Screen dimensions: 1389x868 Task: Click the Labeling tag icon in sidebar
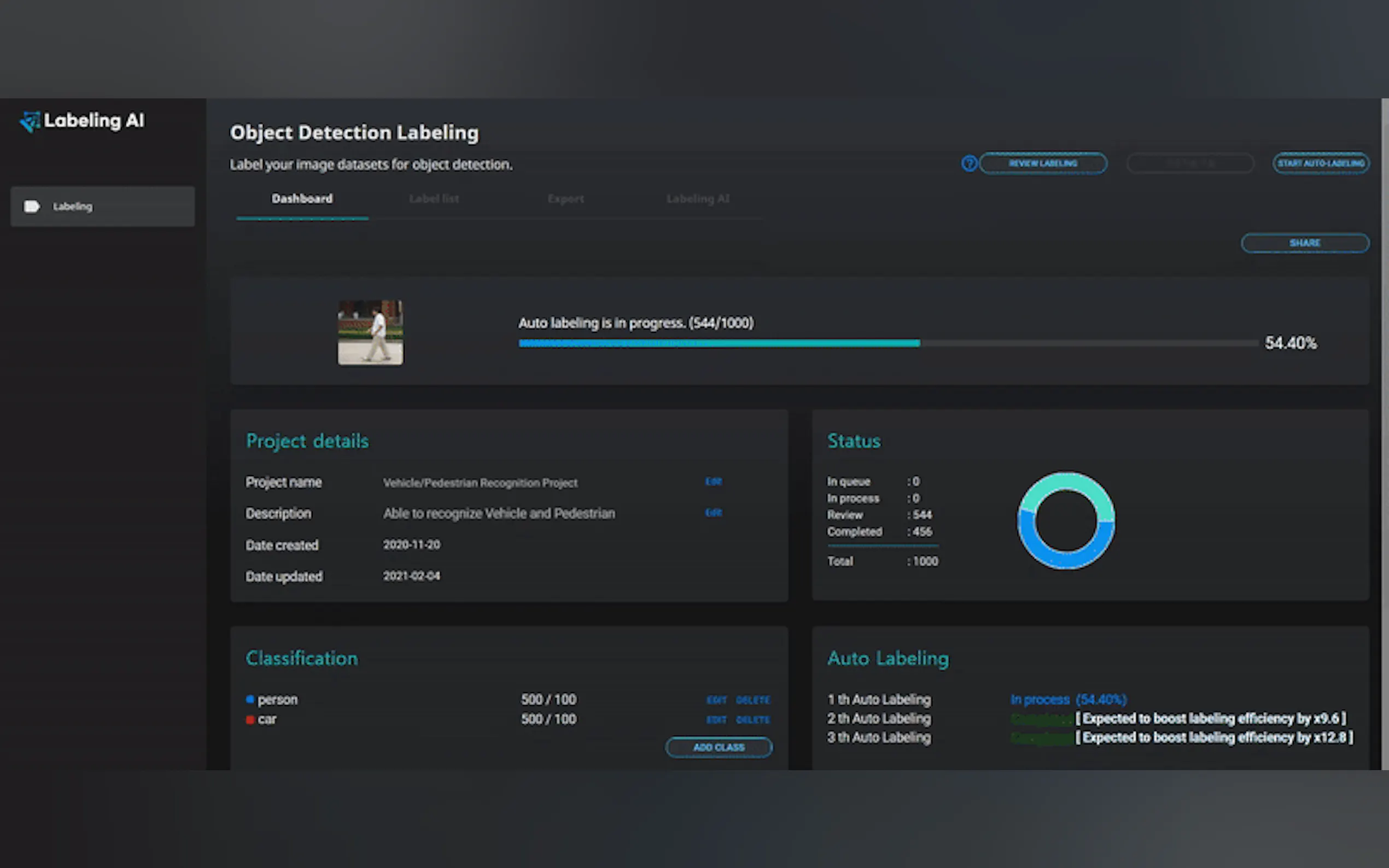coord(32,206)
